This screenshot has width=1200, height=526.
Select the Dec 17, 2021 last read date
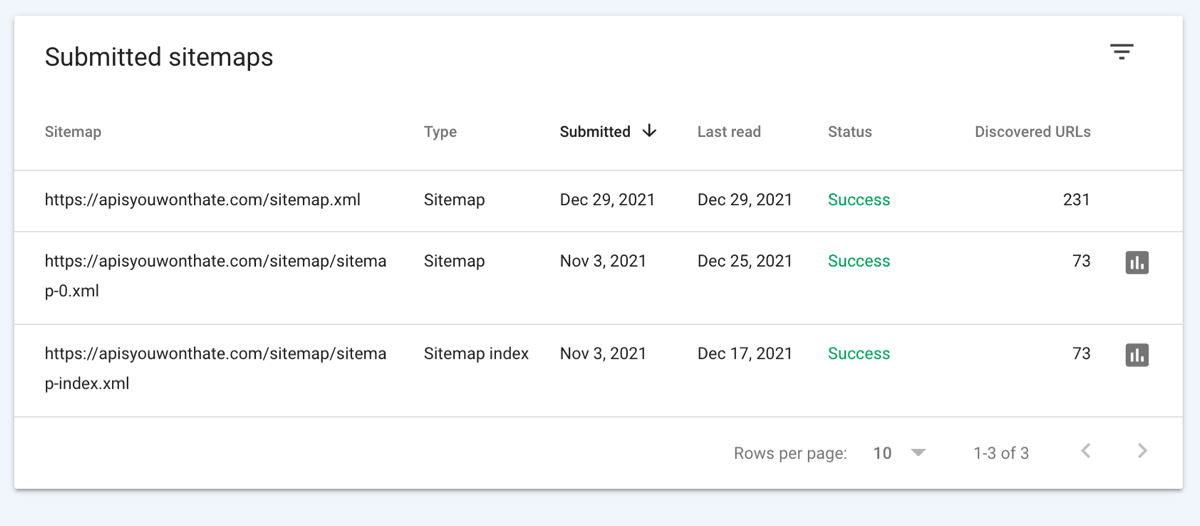click(x=745, y=354)
